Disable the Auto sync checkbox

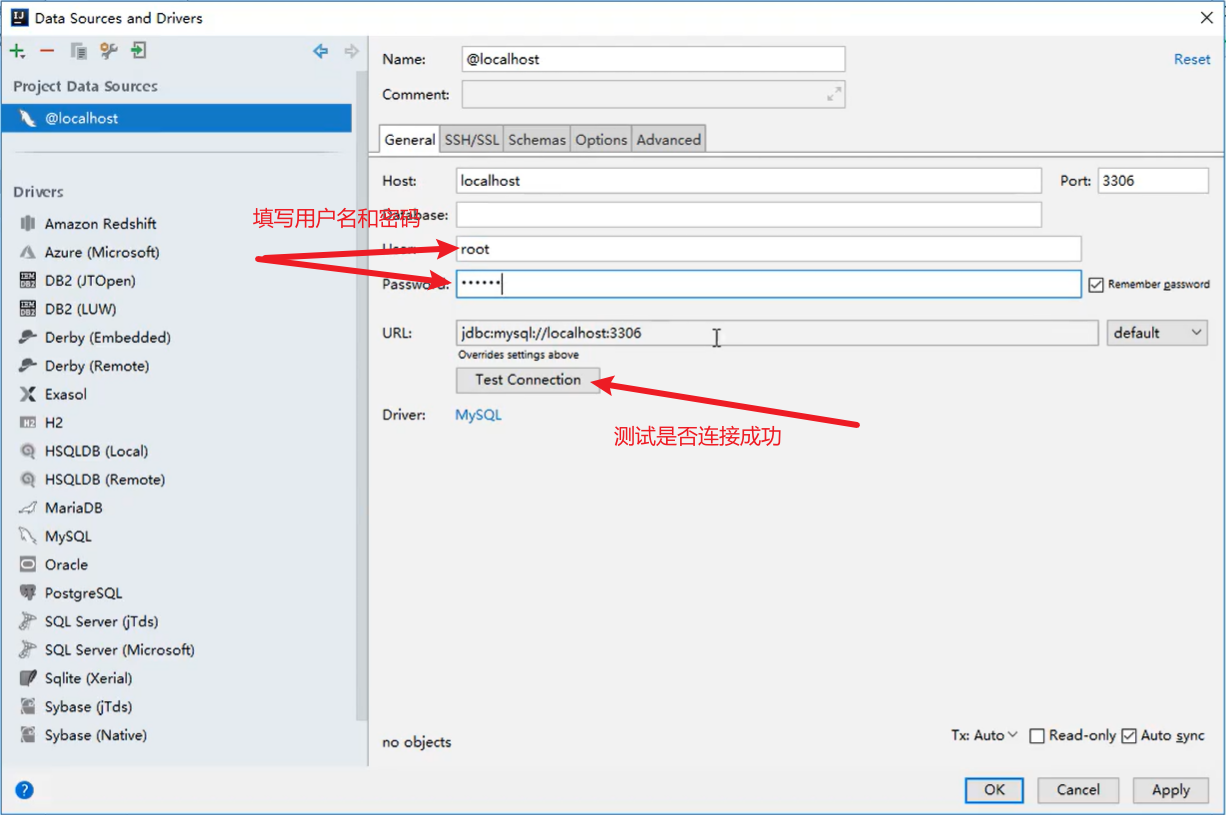[1129, 736]
